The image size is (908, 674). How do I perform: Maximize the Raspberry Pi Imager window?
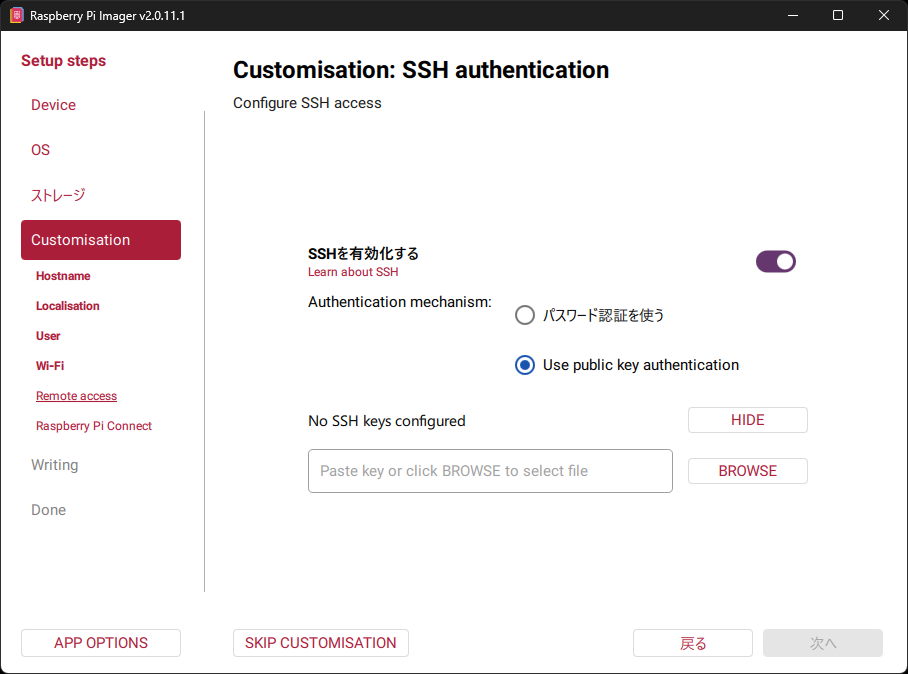(x=838, y=15)
